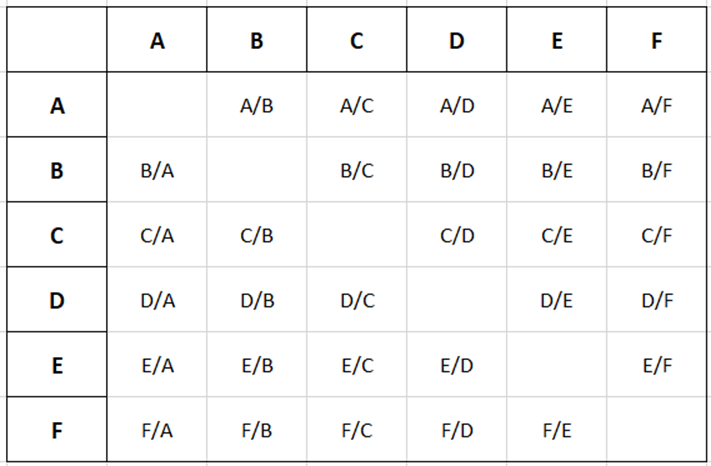
Task: Click the cell containing A/B
Action: point(257,105)
